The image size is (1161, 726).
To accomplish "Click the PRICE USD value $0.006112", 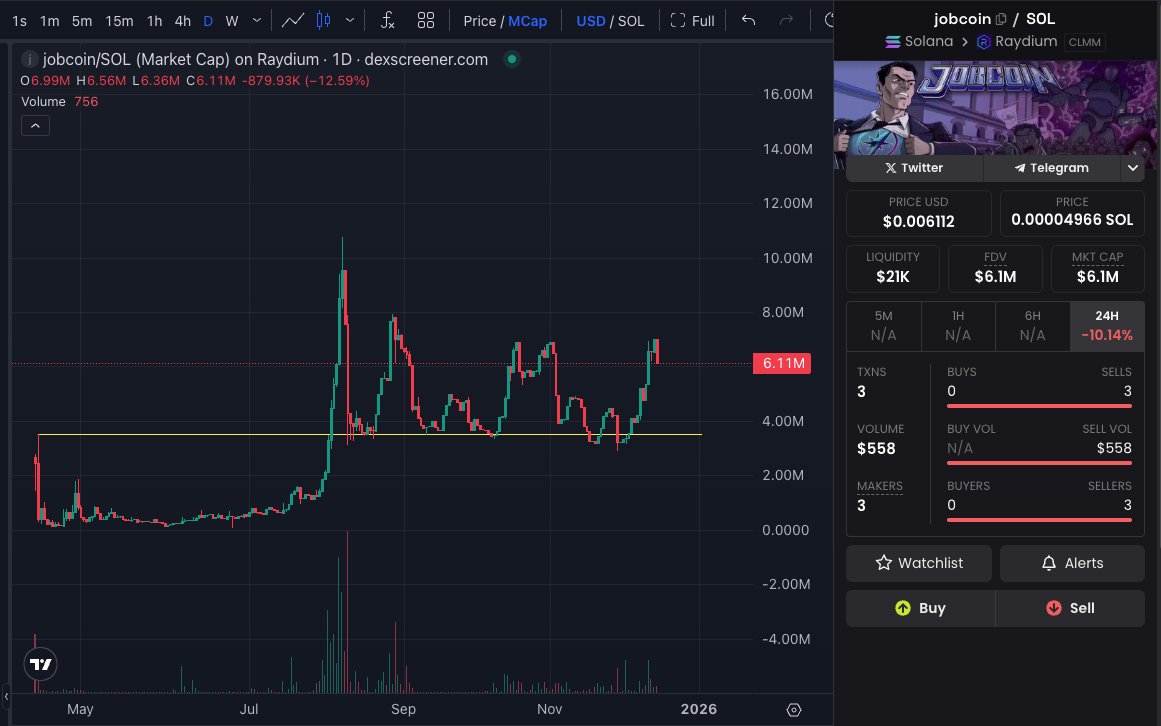I will [x=918, y=221].
